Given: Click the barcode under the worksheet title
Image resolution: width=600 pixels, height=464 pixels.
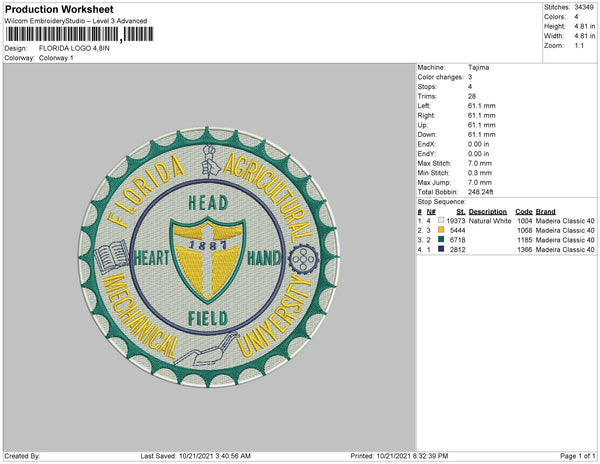Looking at the screenshot, I should pyautogui.click(x=79, y=34).
